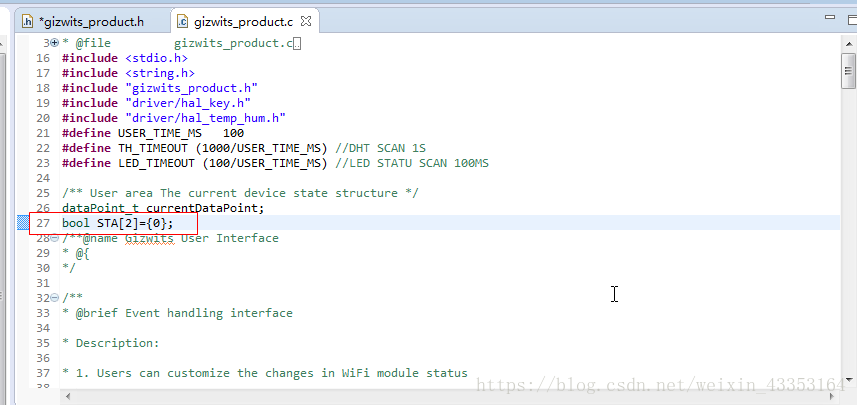Image resolution: width=857 pixels, height=405 pixels.
Task: Collapse the @name Gizwits comment at line 28
Action: [55, 238]
